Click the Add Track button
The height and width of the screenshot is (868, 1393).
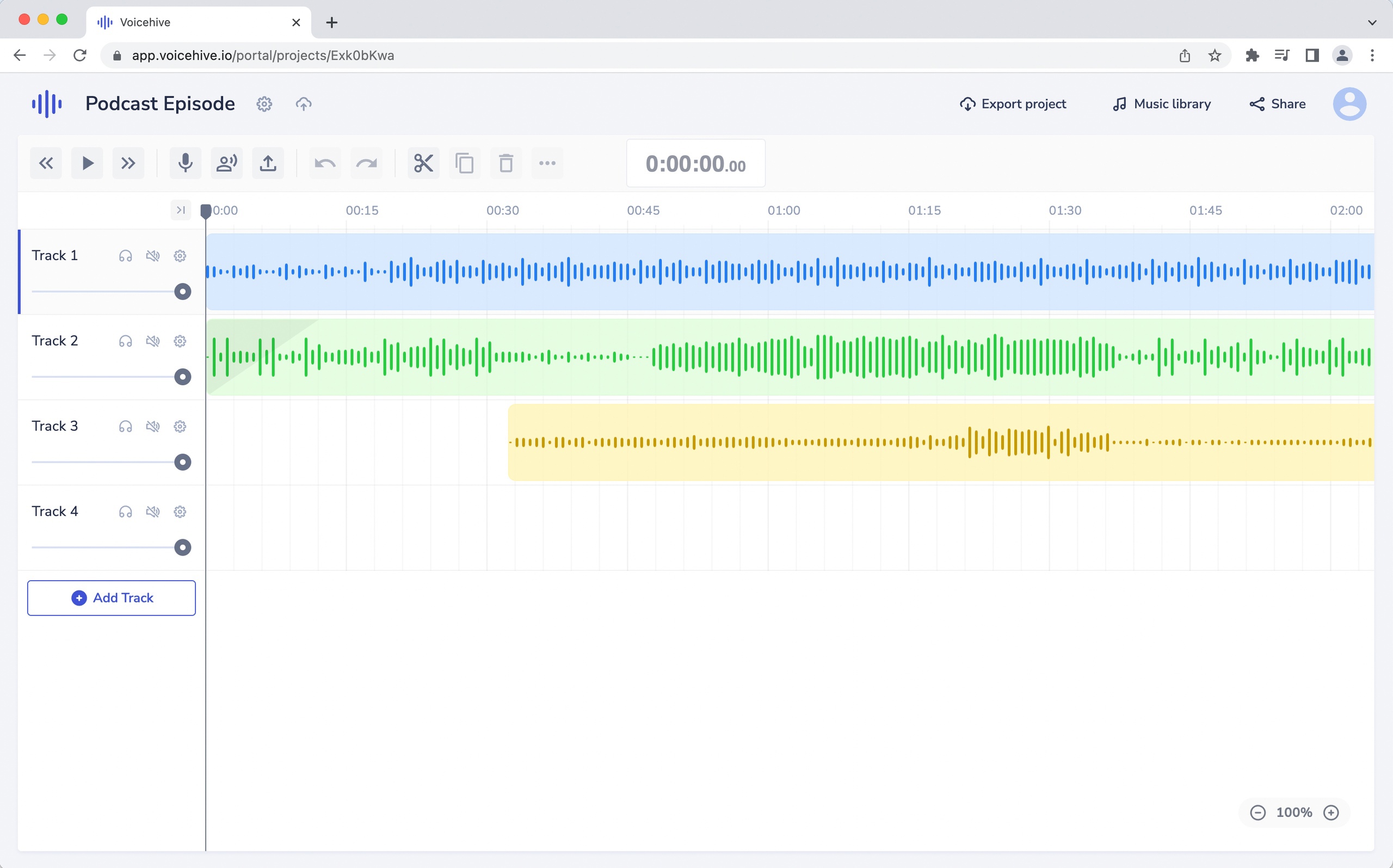[112, 598]
